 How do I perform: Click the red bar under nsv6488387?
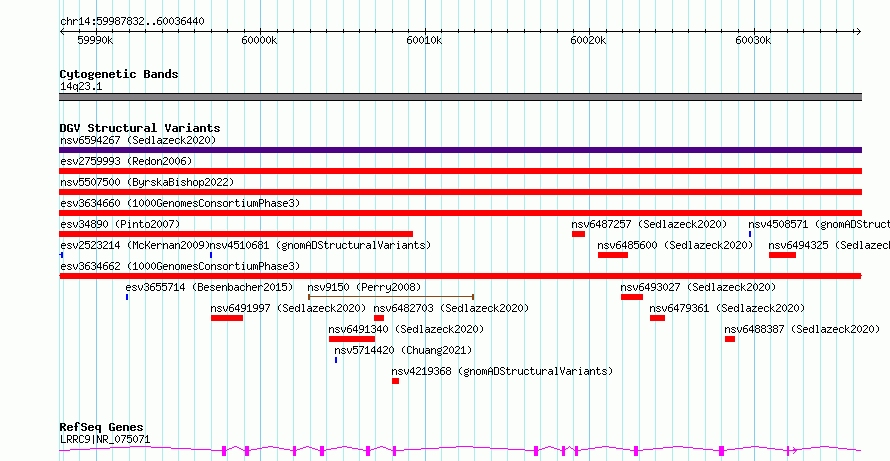coord(730,339)
